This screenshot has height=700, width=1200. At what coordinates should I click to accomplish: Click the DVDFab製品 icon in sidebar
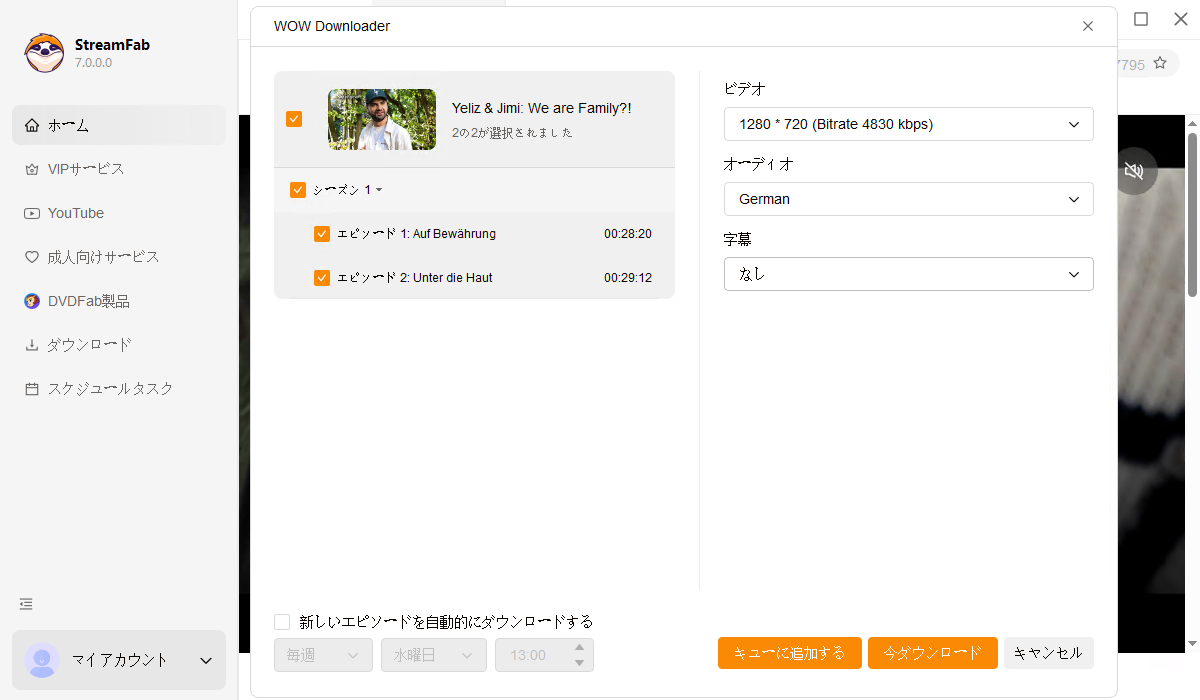coord(32,301)
